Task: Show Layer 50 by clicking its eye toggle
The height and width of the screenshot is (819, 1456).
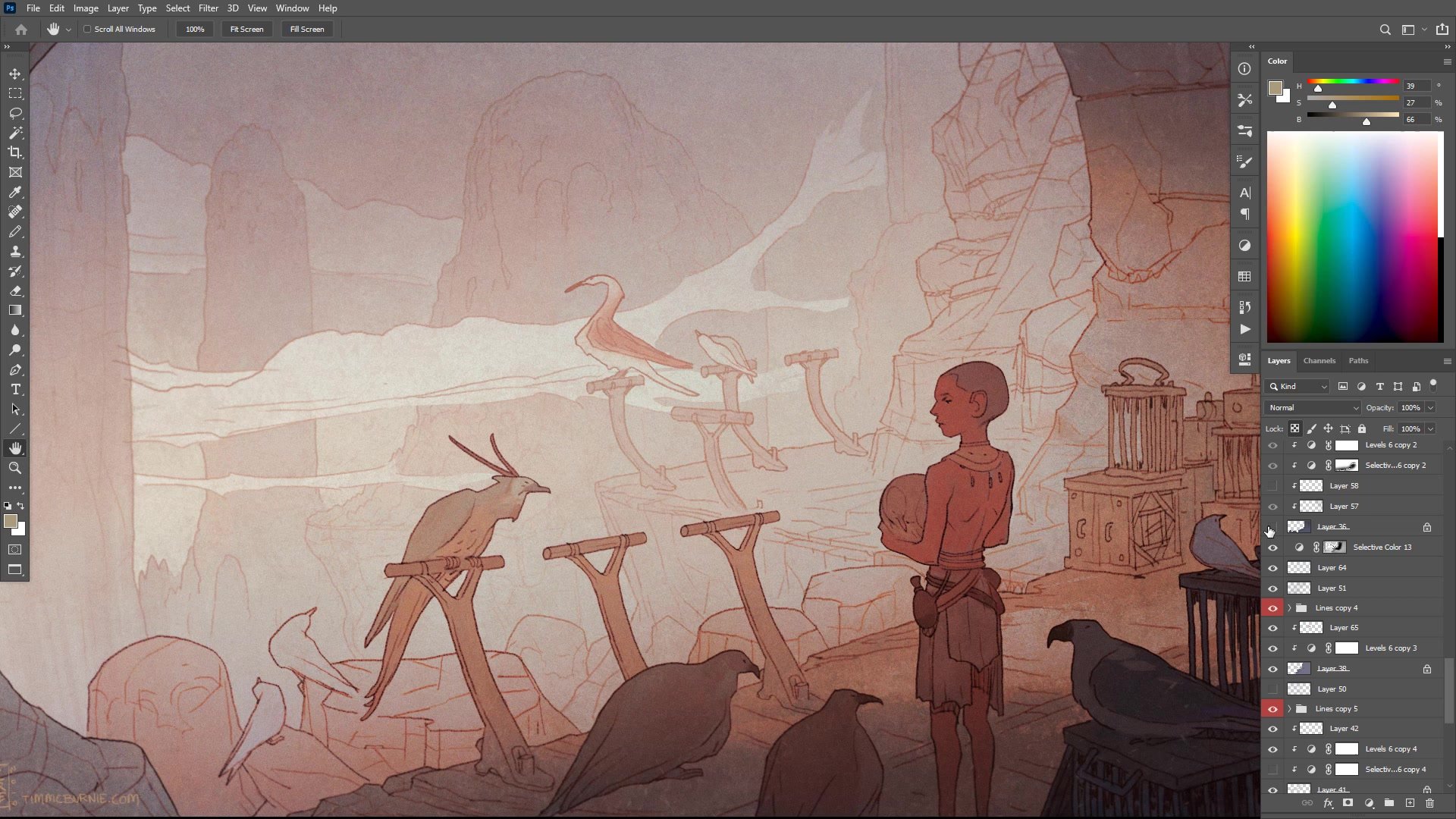Action: point(1272,689)
